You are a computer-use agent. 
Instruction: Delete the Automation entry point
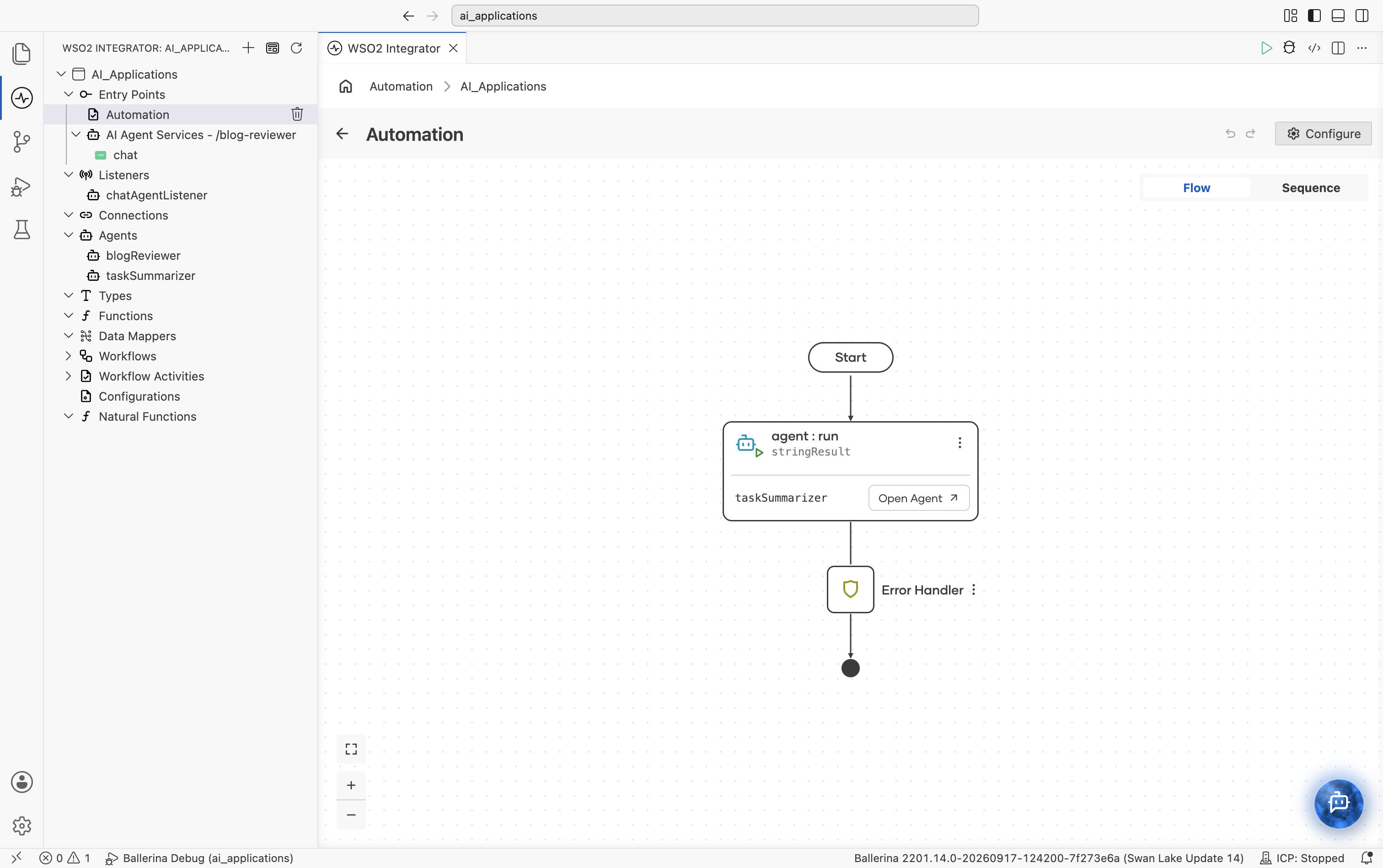pyautogui.click(x=297, y=114)
